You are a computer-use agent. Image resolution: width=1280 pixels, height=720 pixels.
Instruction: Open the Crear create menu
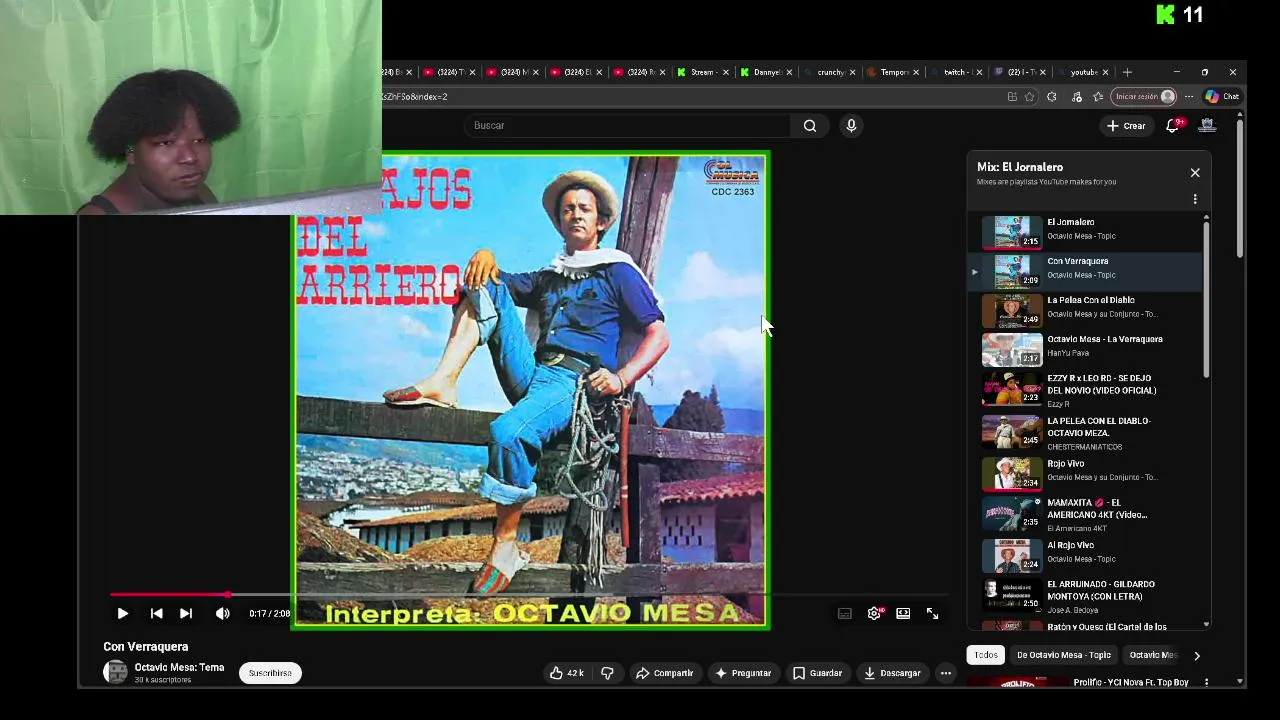coord(1126,125)
